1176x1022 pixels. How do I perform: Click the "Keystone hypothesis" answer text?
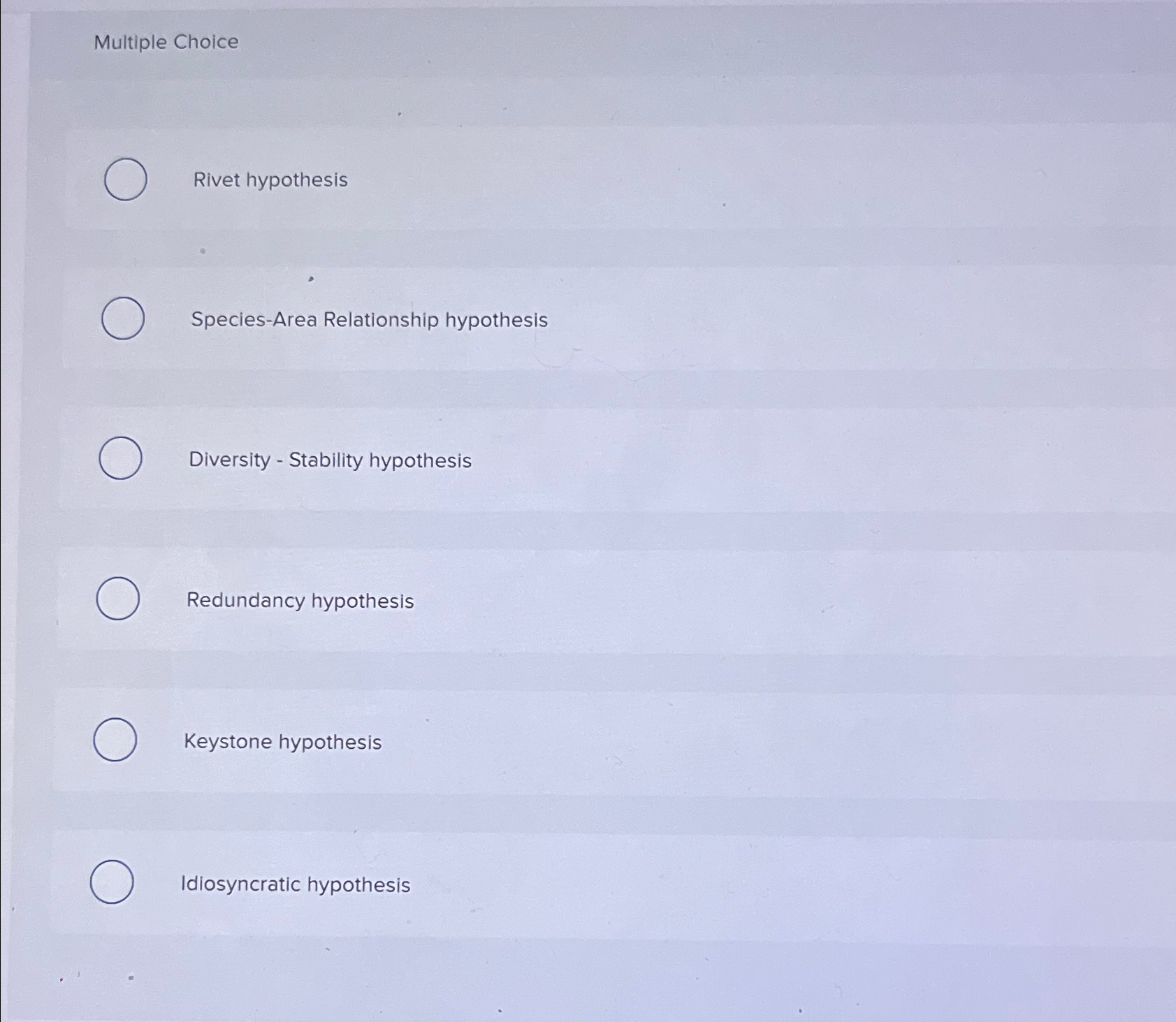[283, 742]
